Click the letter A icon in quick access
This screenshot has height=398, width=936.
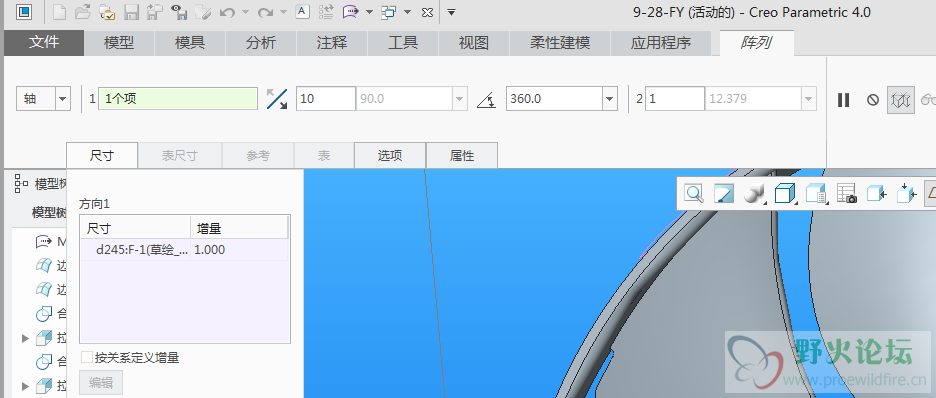[303, 11]
